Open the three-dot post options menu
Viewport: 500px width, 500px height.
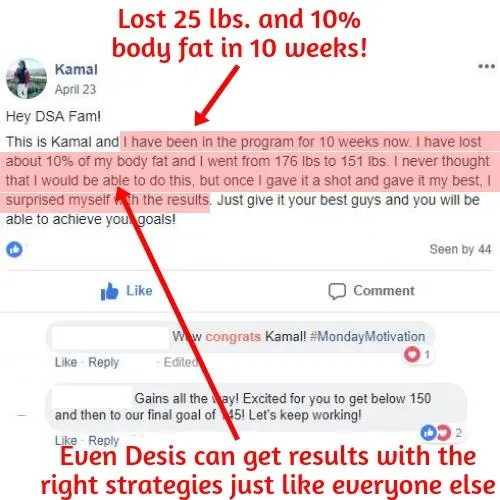[486, 66]
